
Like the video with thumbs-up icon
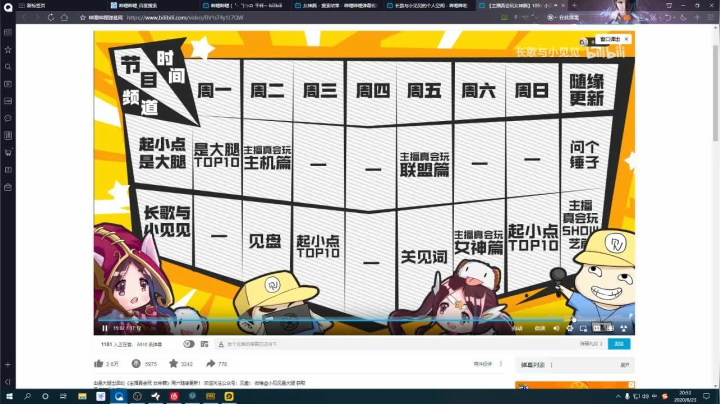[98, 364]
